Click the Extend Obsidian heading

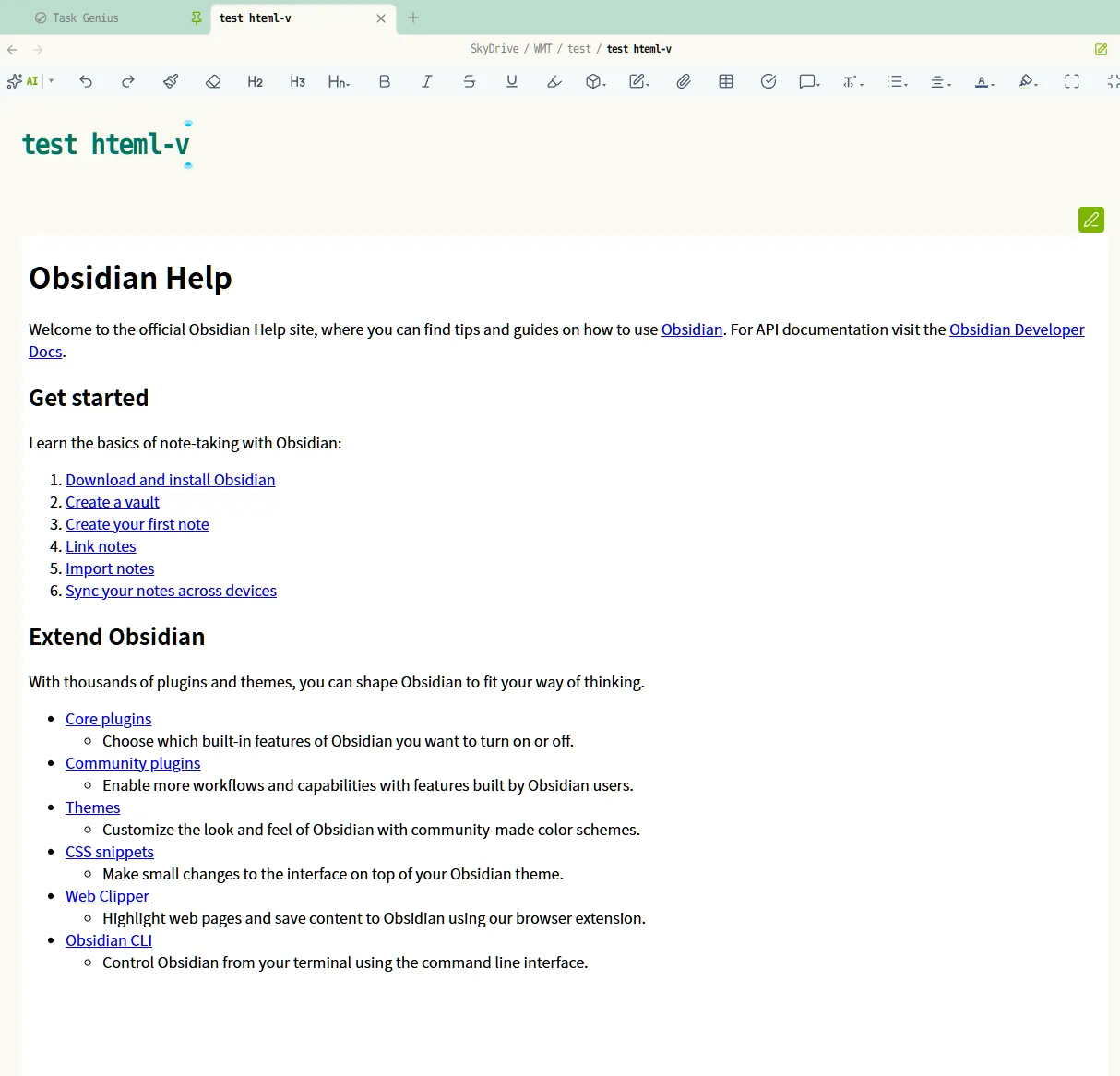click(116, 637)
